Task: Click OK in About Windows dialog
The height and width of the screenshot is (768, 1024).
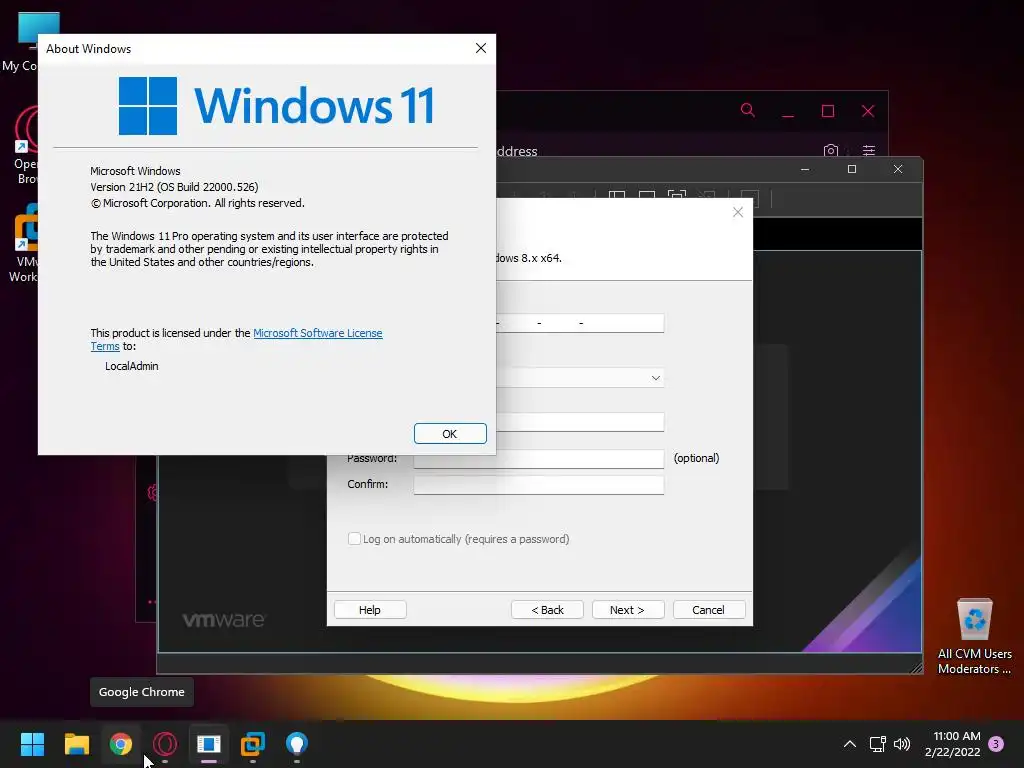Action: coord(450,434)
